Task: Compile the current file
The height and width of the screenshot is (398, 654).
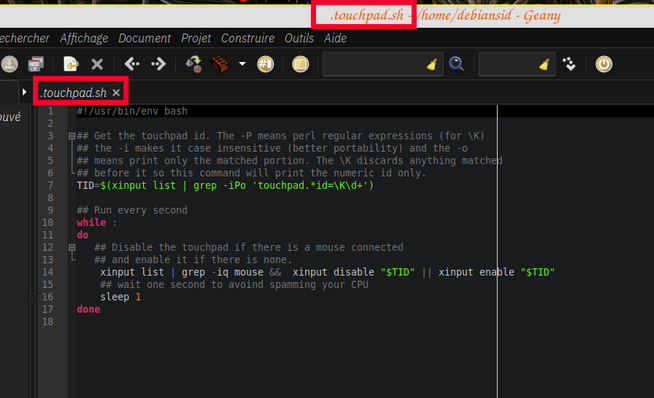Action: (194, 64)
